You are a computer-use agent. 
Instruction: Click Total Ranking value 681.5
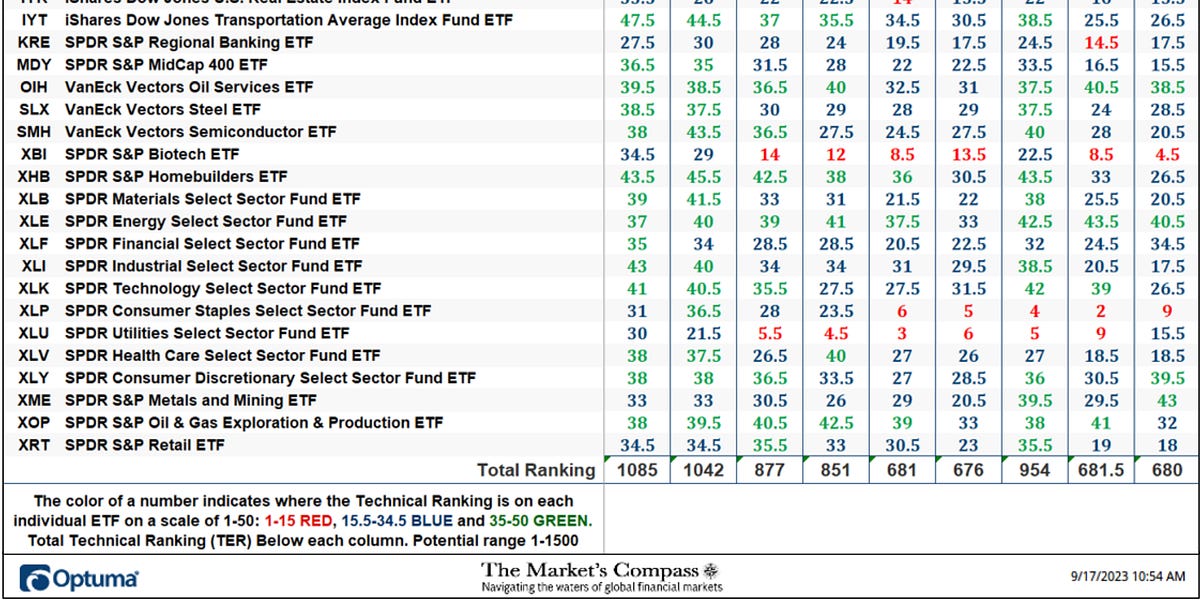pos(1100,470)
